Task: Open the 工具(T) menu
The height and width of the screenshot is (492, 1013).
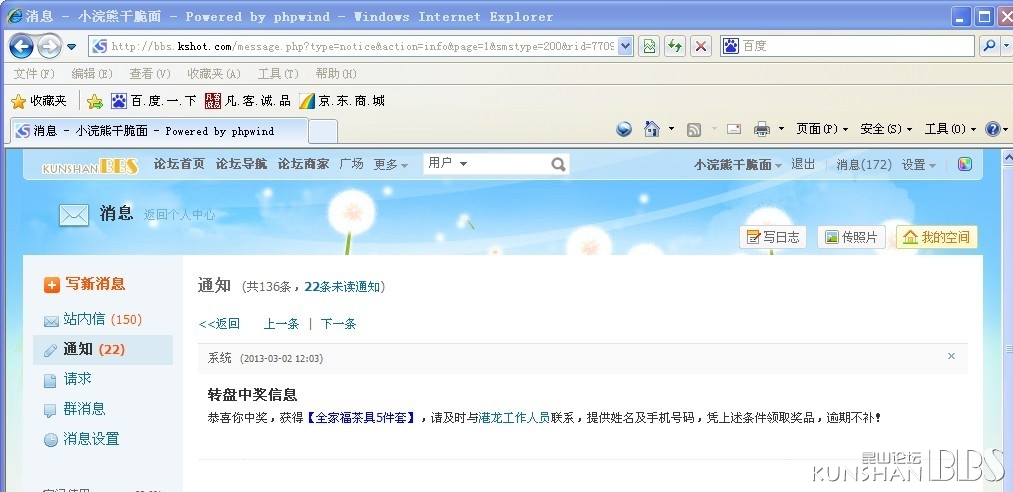Action: click(x=277, y=74)
